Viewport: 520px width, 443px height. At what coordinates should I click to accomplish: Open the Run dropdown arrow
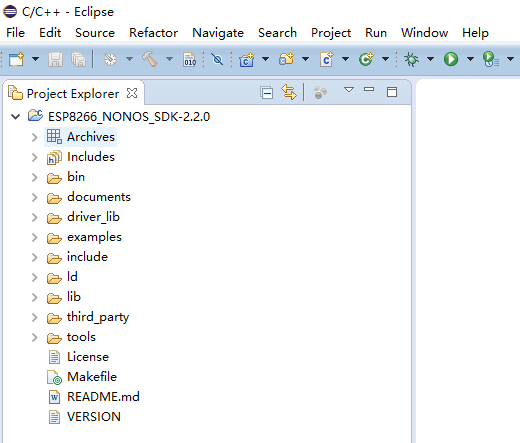[470, 59]
